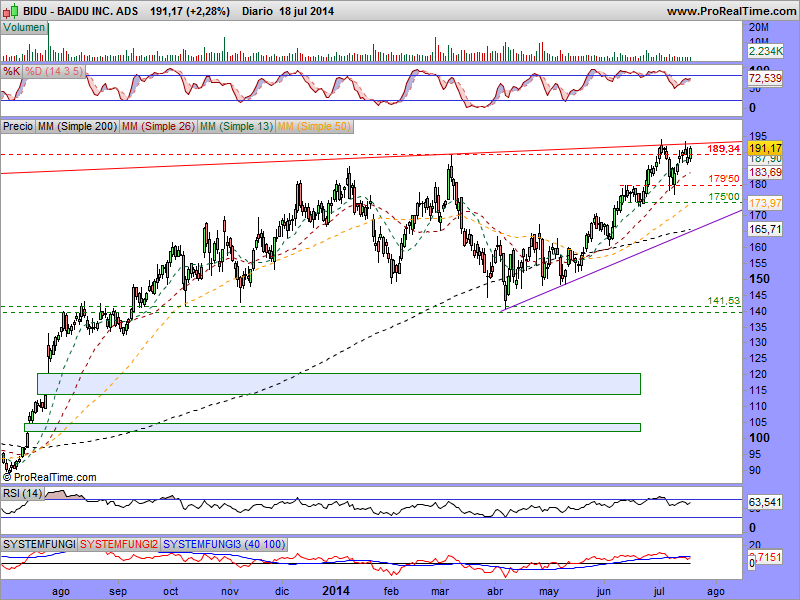Click the green 141,53 support label
This screenshot has width=800, height=600.
point(723,301)
